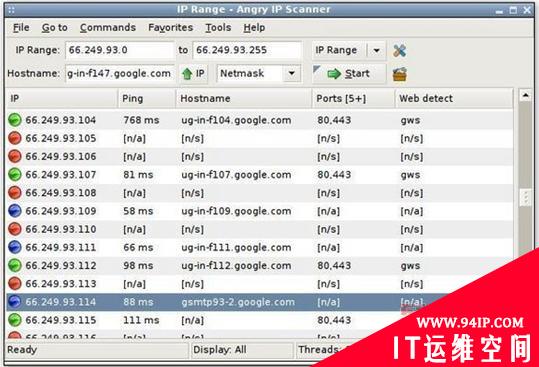The image size is (539, 367).
Task: Open the Tools menu
Action: 218,27
